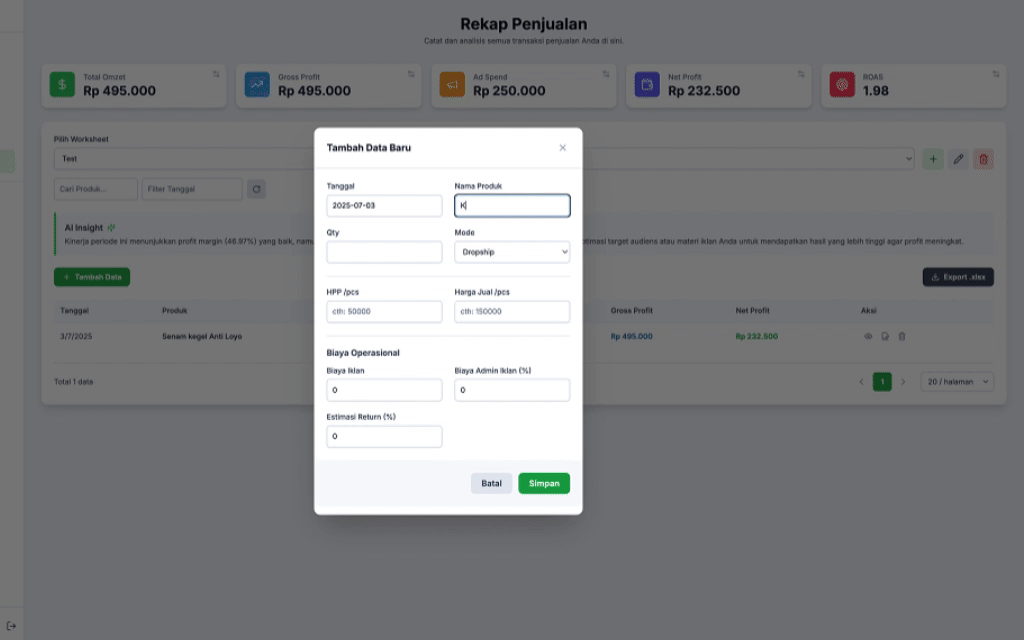Click the Export .xlsx button
The image size is (1024, 640).
(957, 277)
